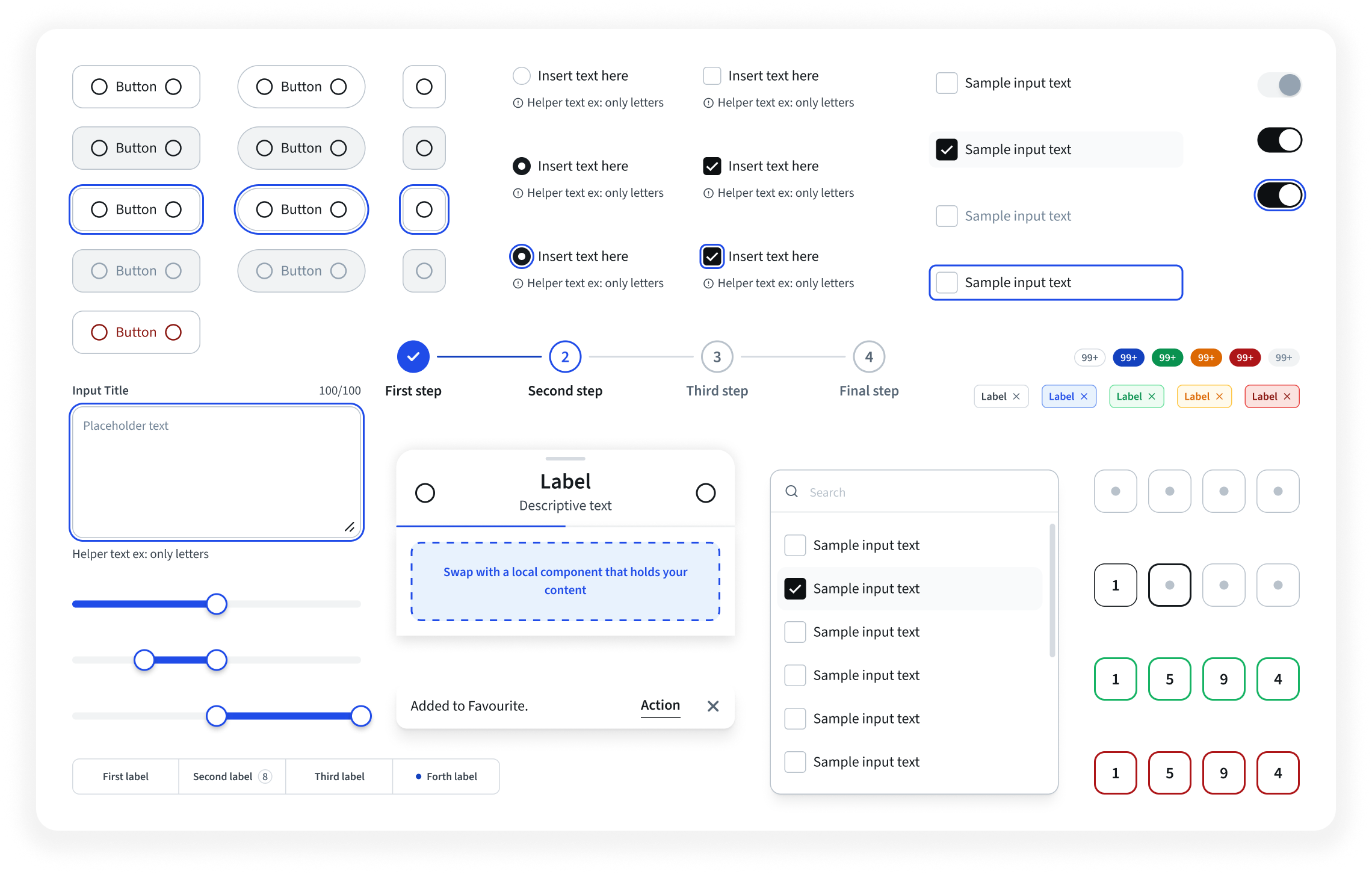The width and height of the screenshot is (1372, 874).
Task: Remove the blue Label chip
Action: click(x=1084, y=397)
